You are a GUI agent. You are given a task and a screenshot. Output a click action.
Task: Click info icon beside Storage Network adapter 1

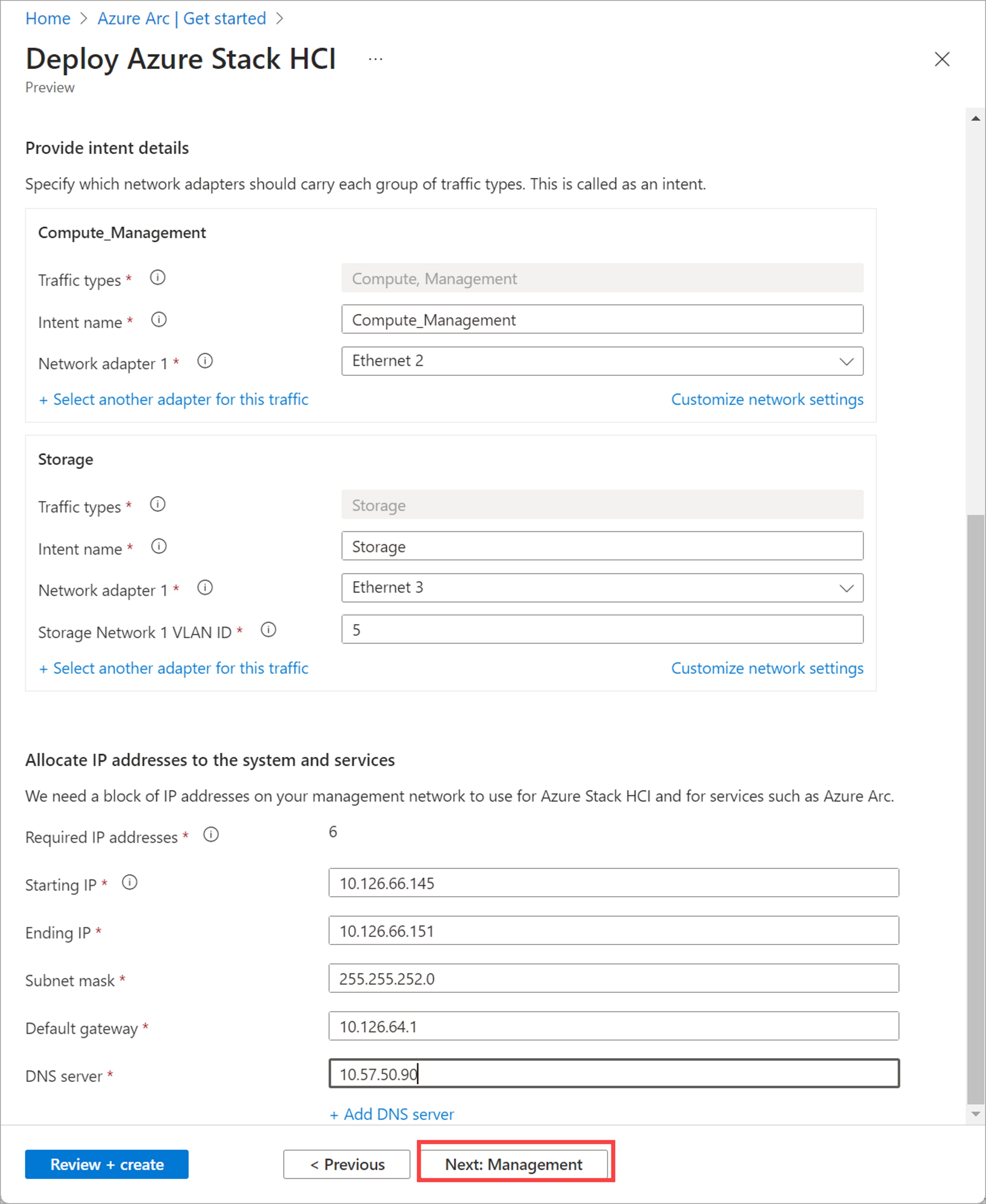coord(205,588)
